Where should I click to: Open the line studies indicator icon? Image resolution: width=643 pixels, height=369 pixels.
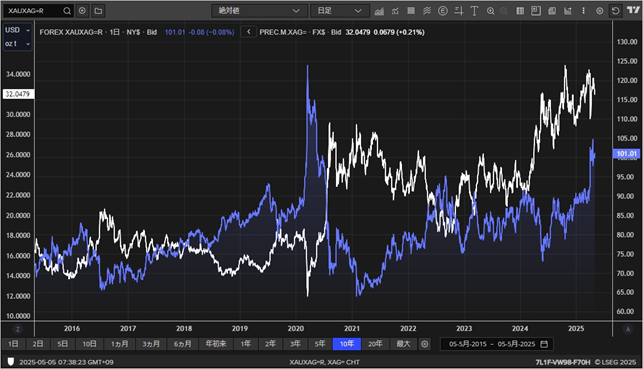pyautogui.click(x=395, y=11)
